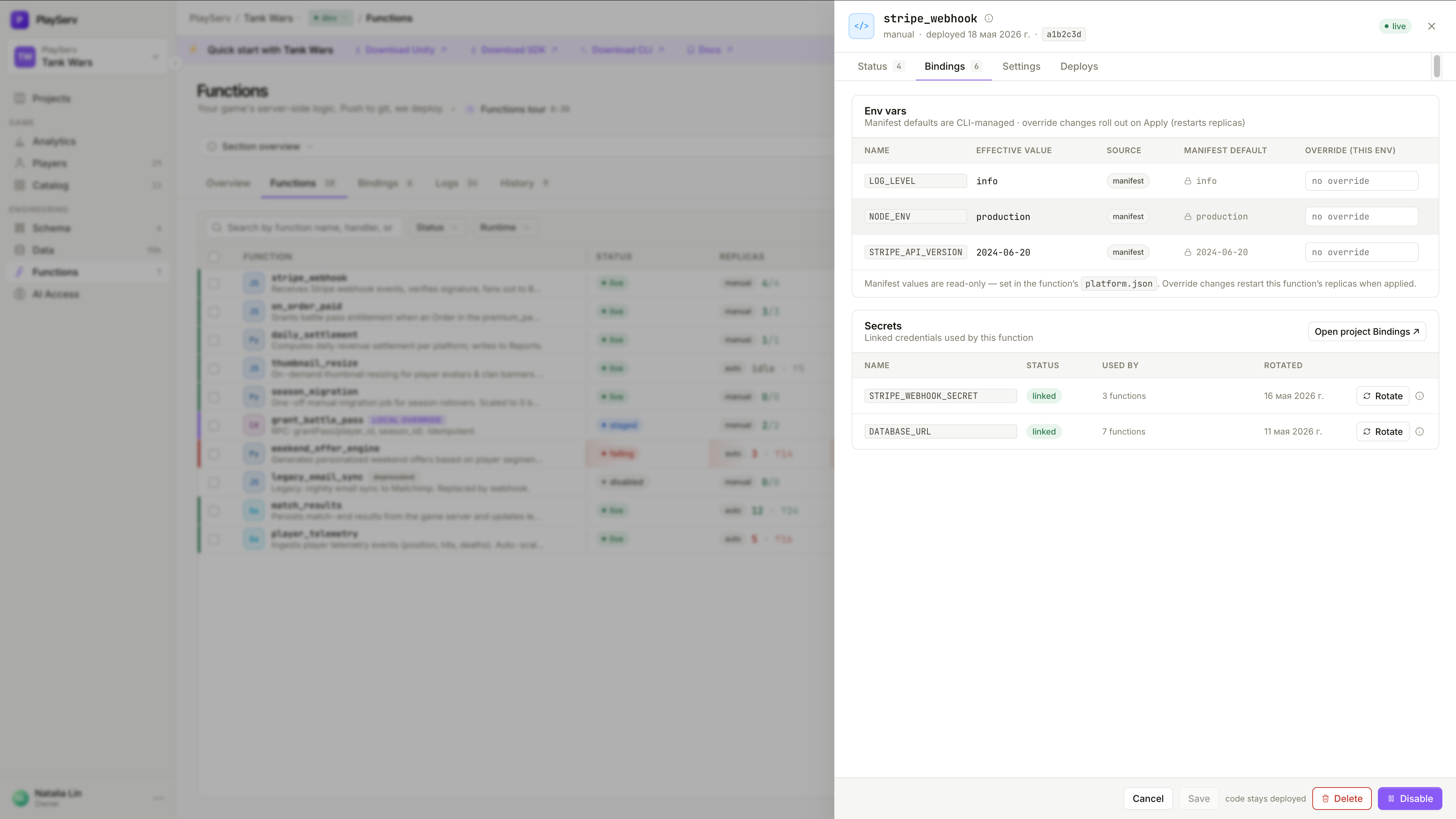Image resolution: width=1456 pixels, height=819 pixels.
Task: Tick the checkbox for on_order_paid row
Action: tap(213, 311)
